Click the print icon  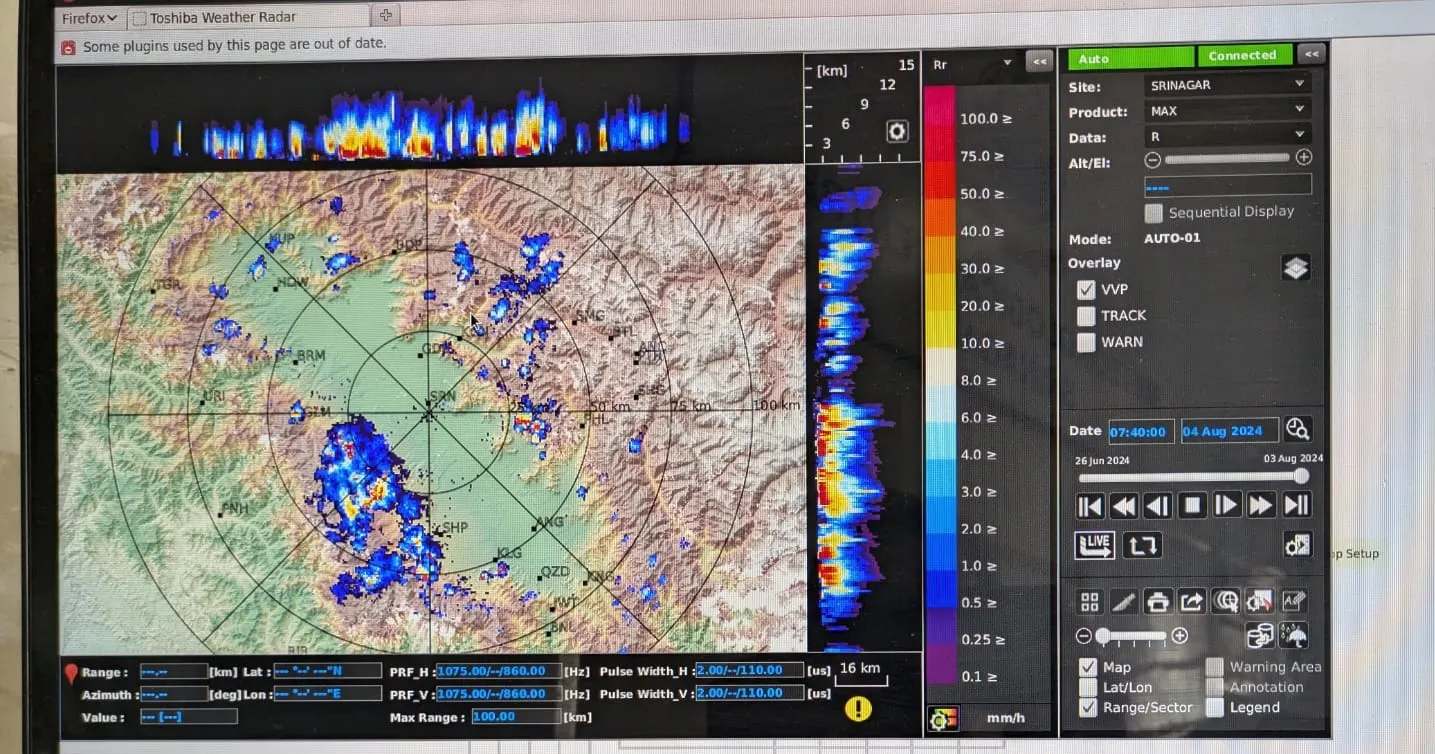pos(1158,602)
